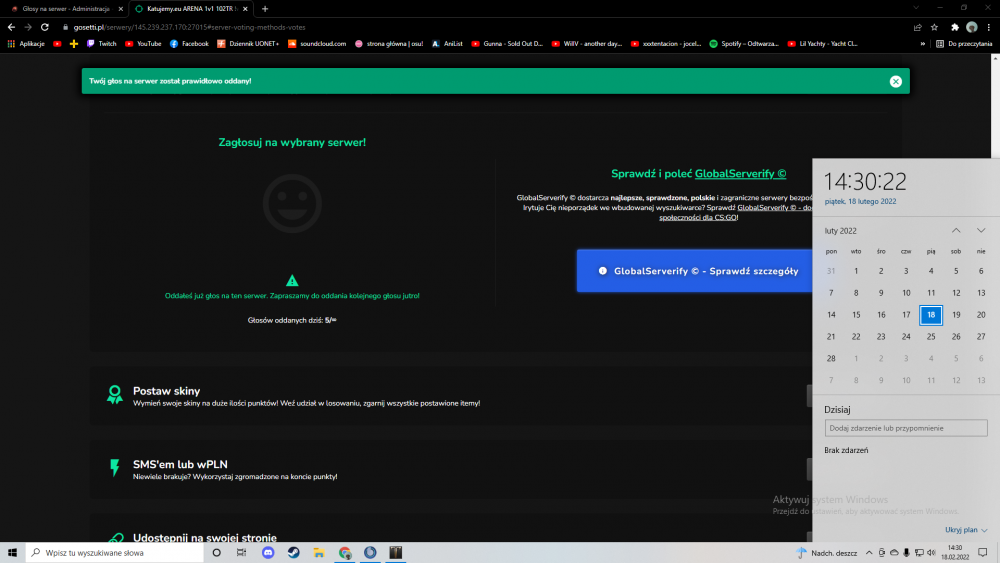Open a new browser tab

265,9
